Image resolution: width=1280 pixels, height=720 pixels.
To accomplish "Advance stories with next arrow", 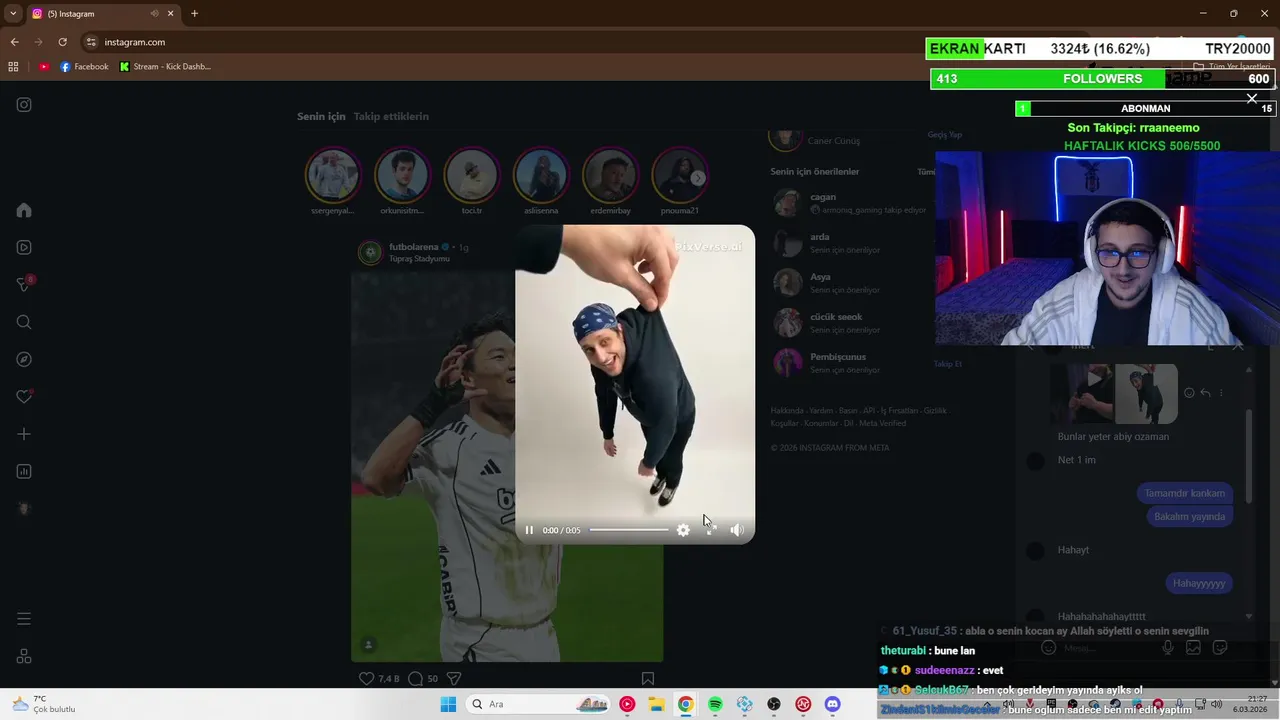I will coord(698,177).
